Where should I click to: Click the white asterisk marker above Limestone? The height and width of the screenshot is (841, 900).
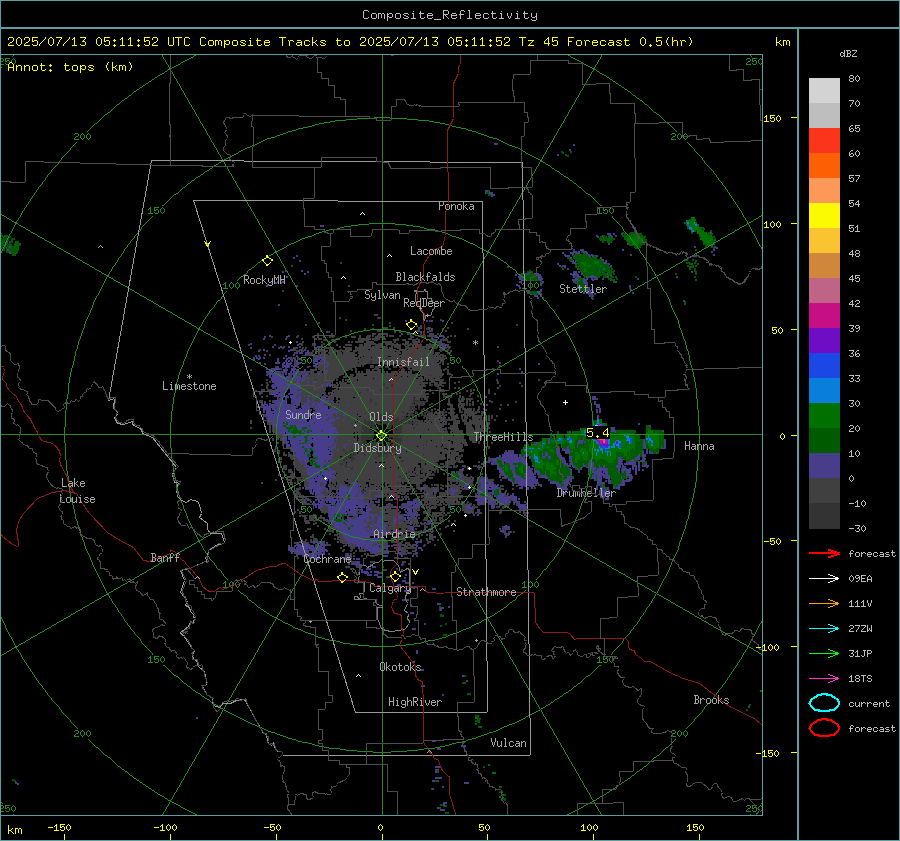[x=189, y=377]
